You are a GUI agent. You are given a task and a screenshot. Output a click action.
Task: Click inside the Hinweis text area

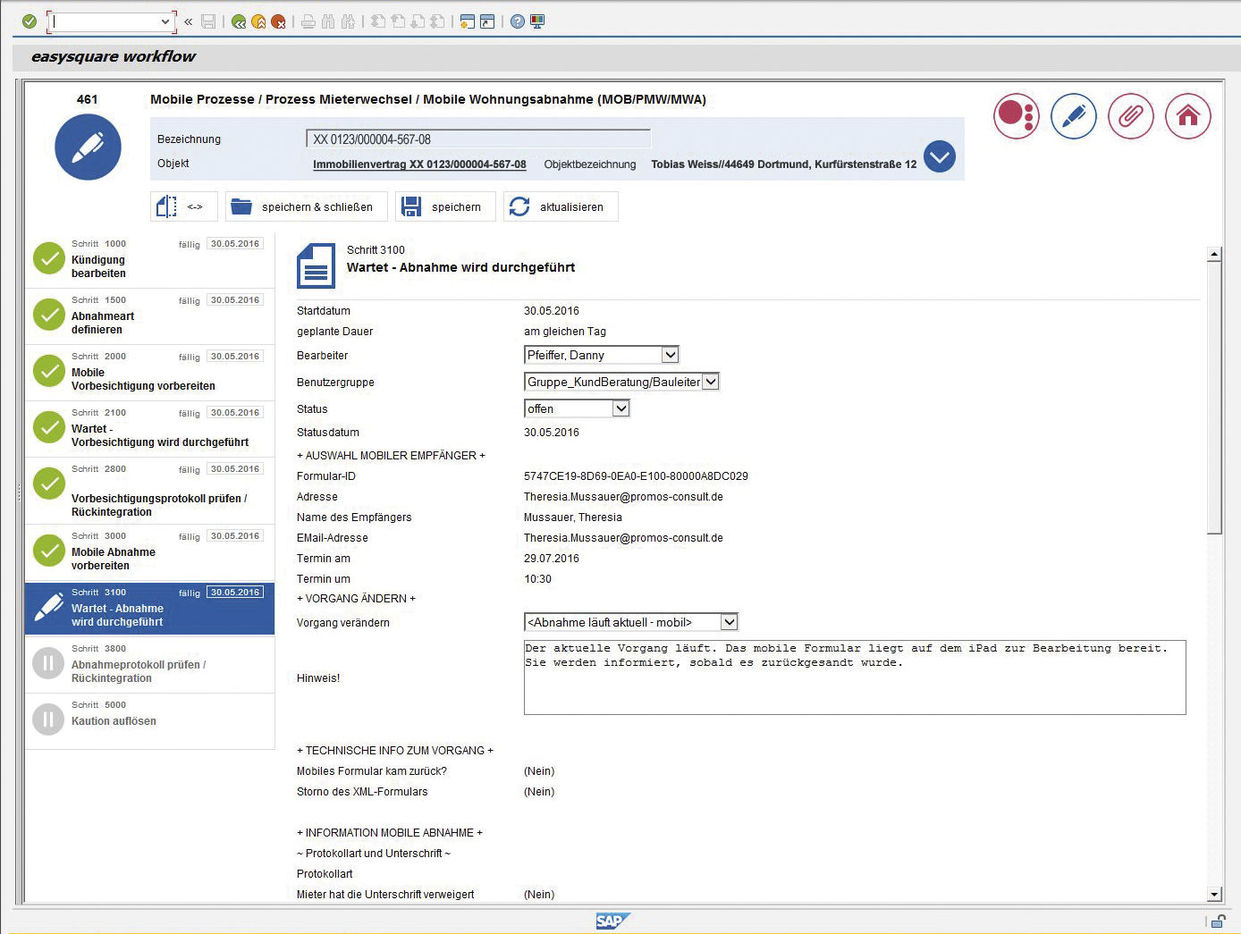[854, 677]
